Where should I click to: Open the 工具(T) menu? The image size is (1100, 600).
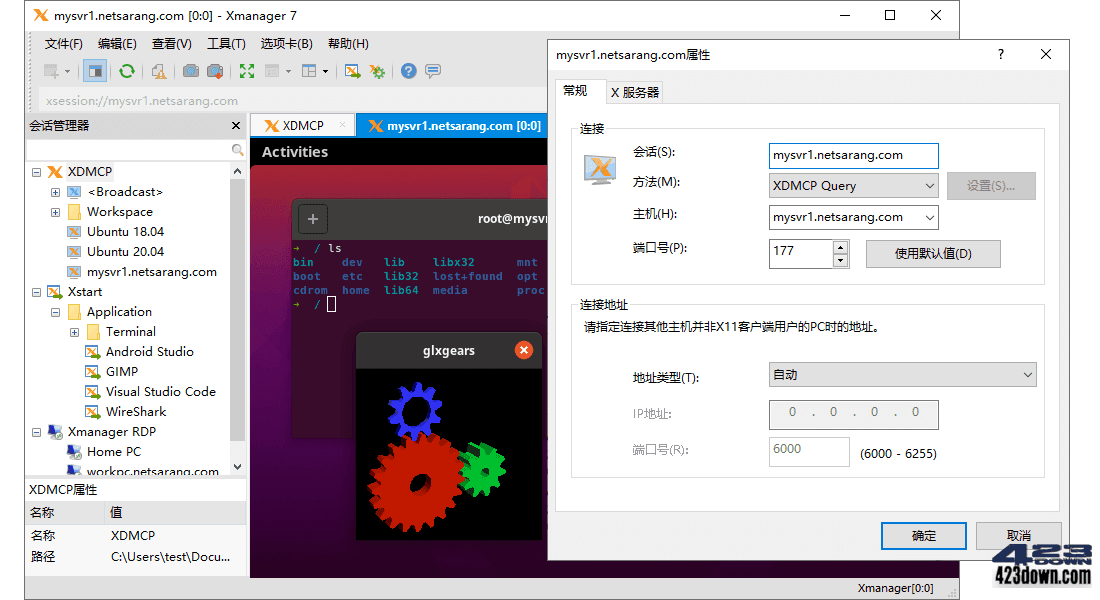click(x=226, y=43)
